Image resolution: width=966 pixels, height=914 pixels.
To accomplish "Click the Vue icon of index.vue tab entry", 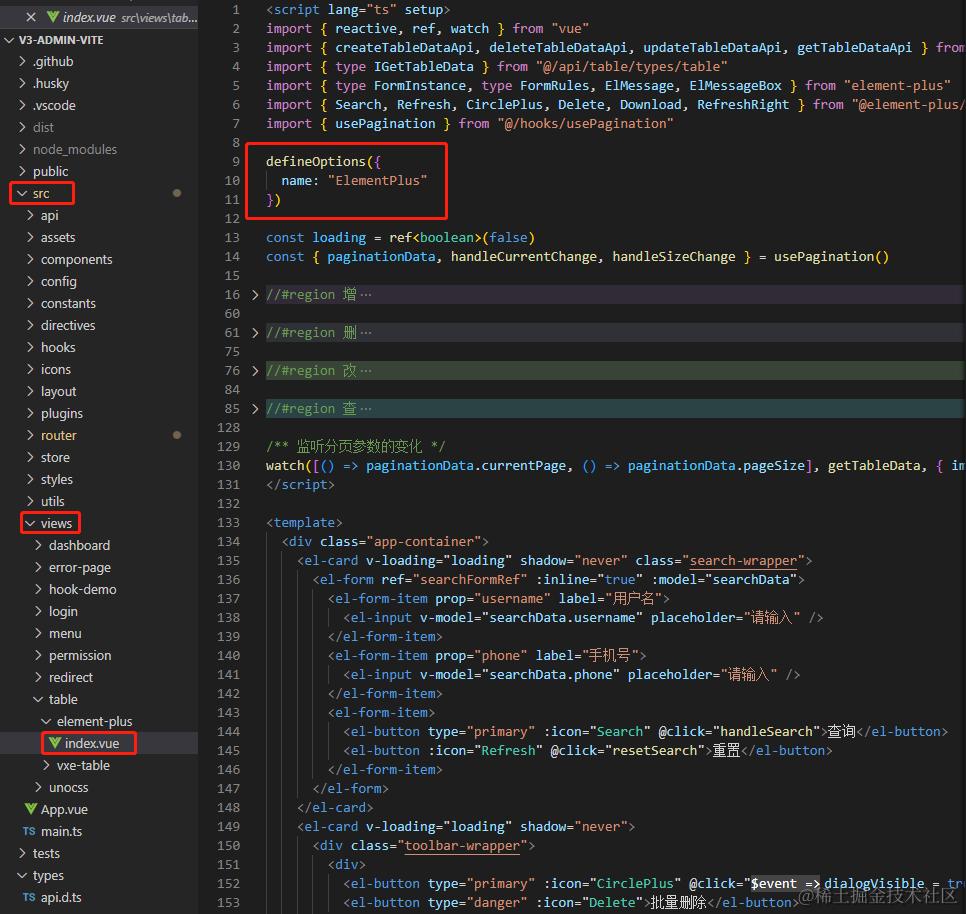I will (54, 17).
